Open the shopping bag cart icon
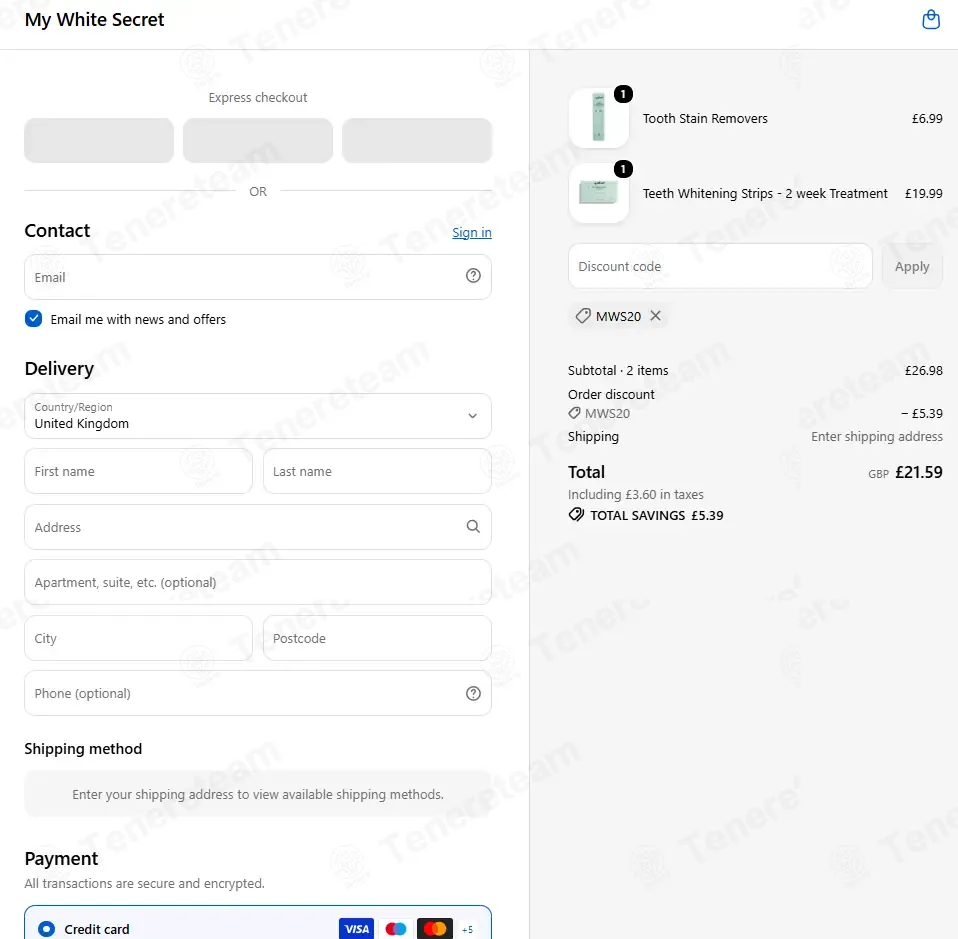The width and height of the screenshot is (958, 939). coord(931,20)
